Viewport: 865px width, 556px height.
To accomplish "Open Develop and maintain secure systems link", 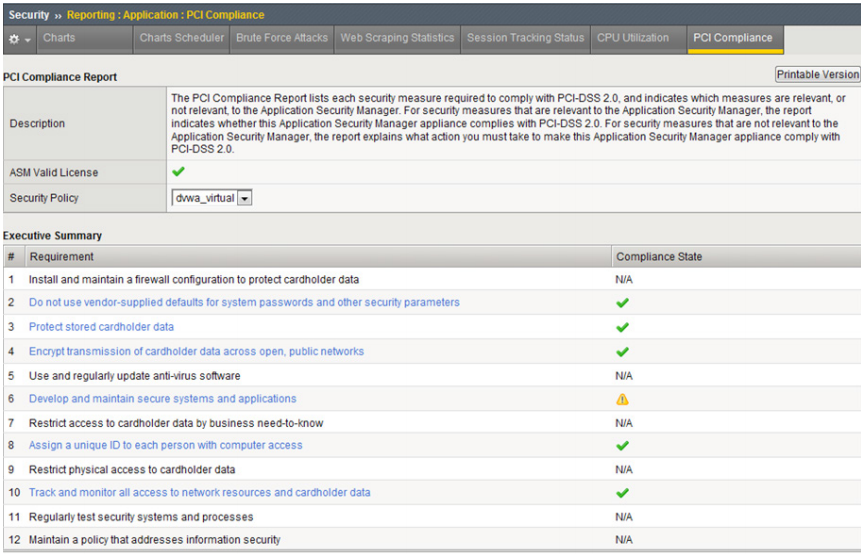I will [x=163, y=399].
